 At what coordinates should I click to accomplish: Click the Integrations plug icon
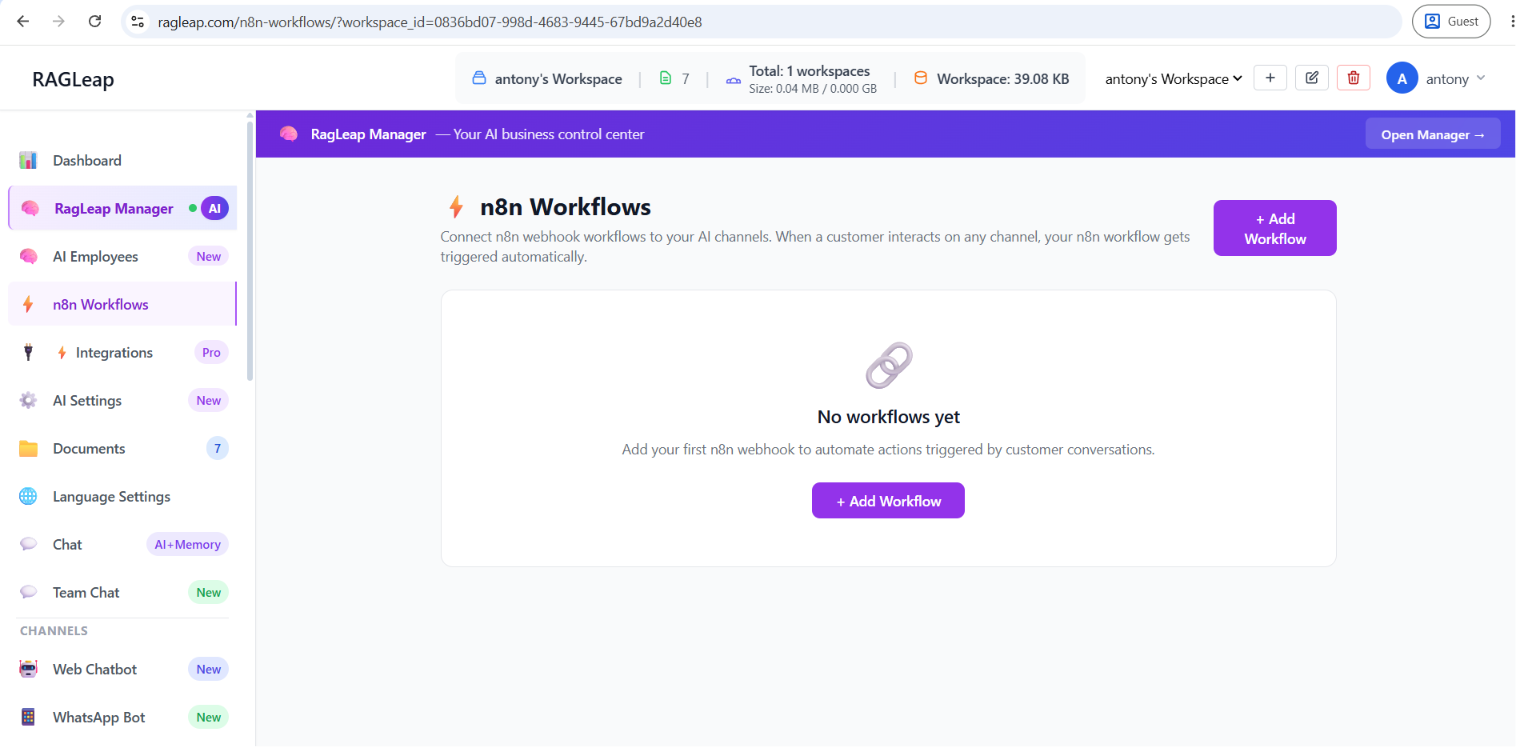[x=28, y=352]
